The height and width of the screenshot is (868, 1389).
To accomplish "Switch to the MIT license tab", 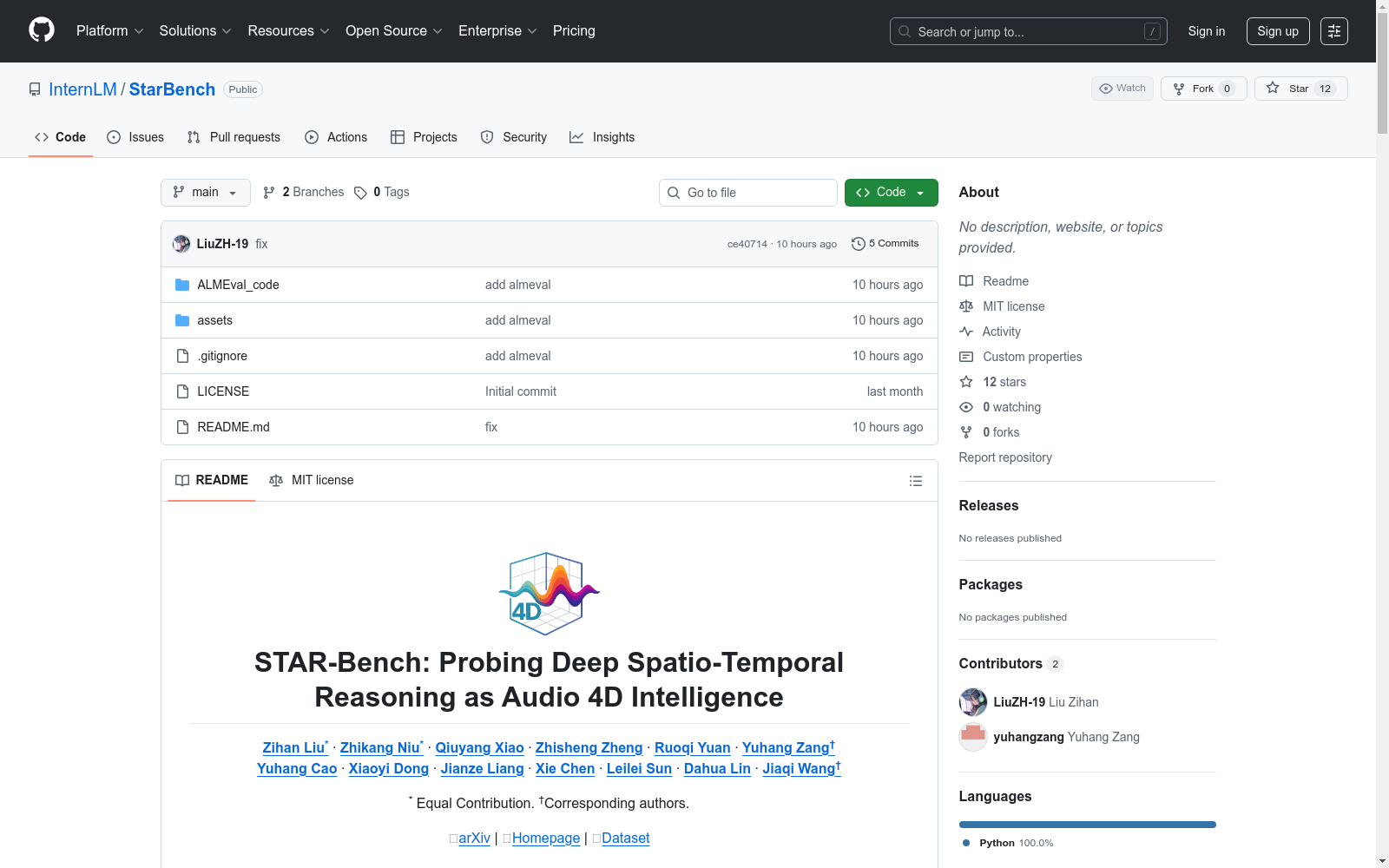I will click(312, 480).
